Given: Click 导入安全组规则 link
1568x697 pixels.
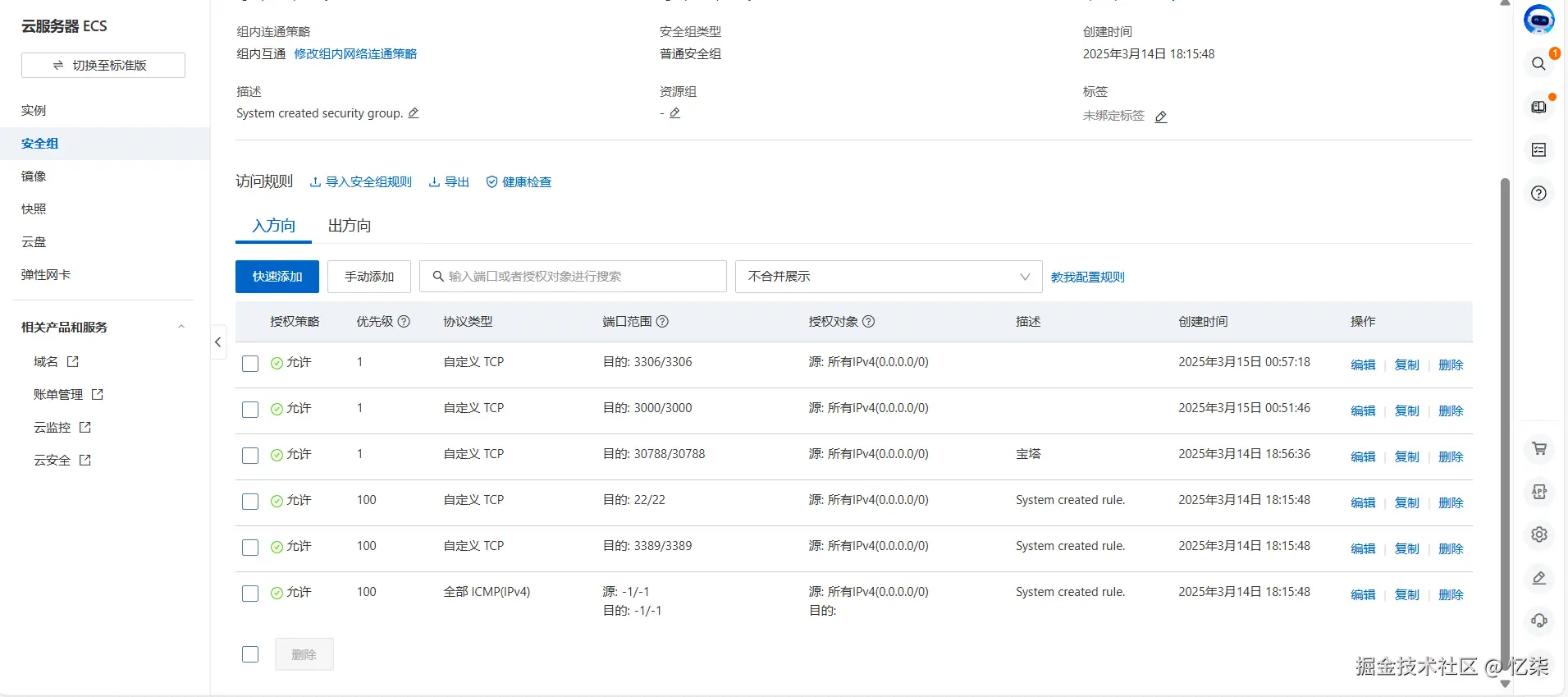Looking at the screenshot, I should pos(361,182).
